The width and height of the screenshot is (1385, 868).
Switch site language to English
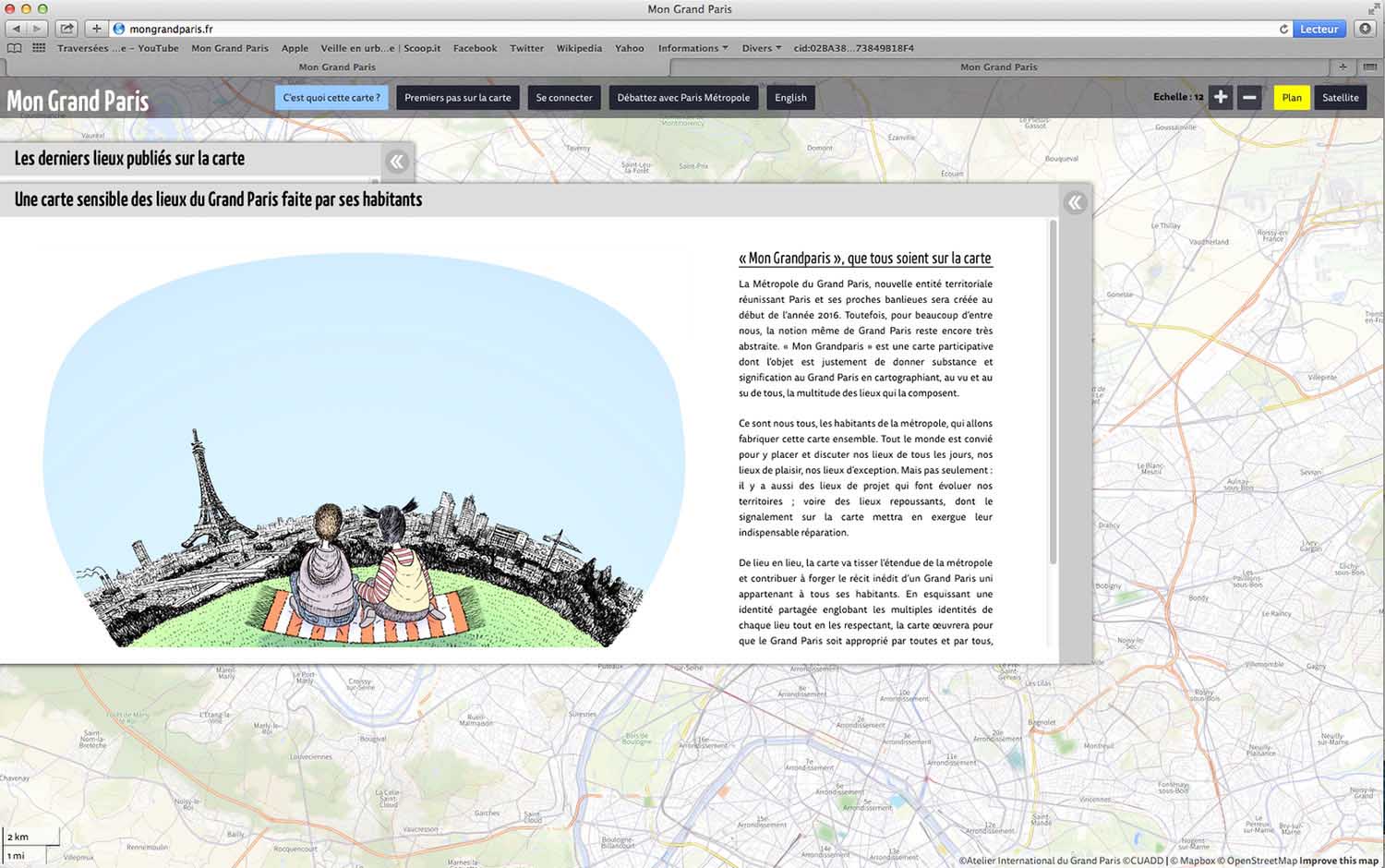[790, 97]
